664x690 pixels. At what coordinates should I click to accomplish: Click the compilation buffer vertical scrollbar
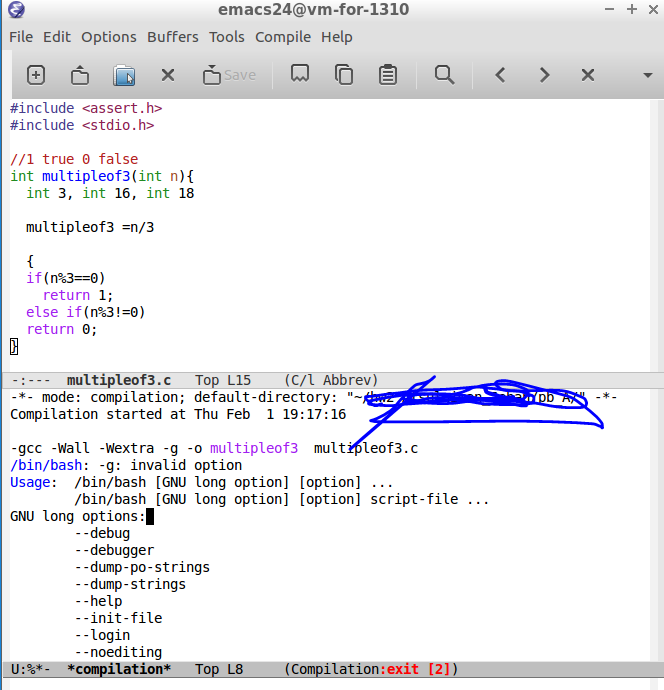657,525
